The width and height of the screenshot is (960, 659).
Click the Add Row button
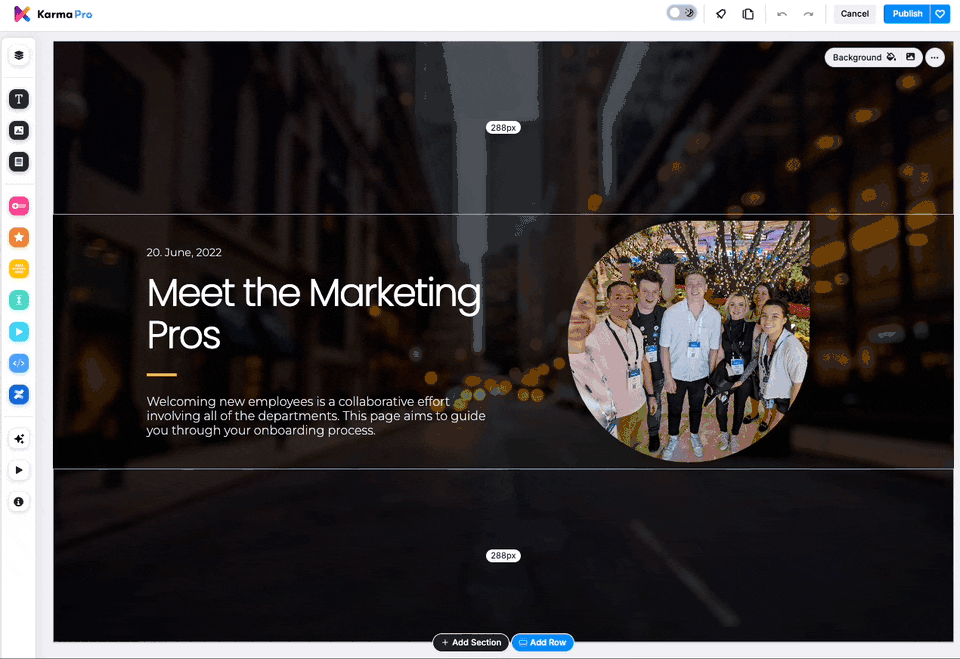point(542,642)
